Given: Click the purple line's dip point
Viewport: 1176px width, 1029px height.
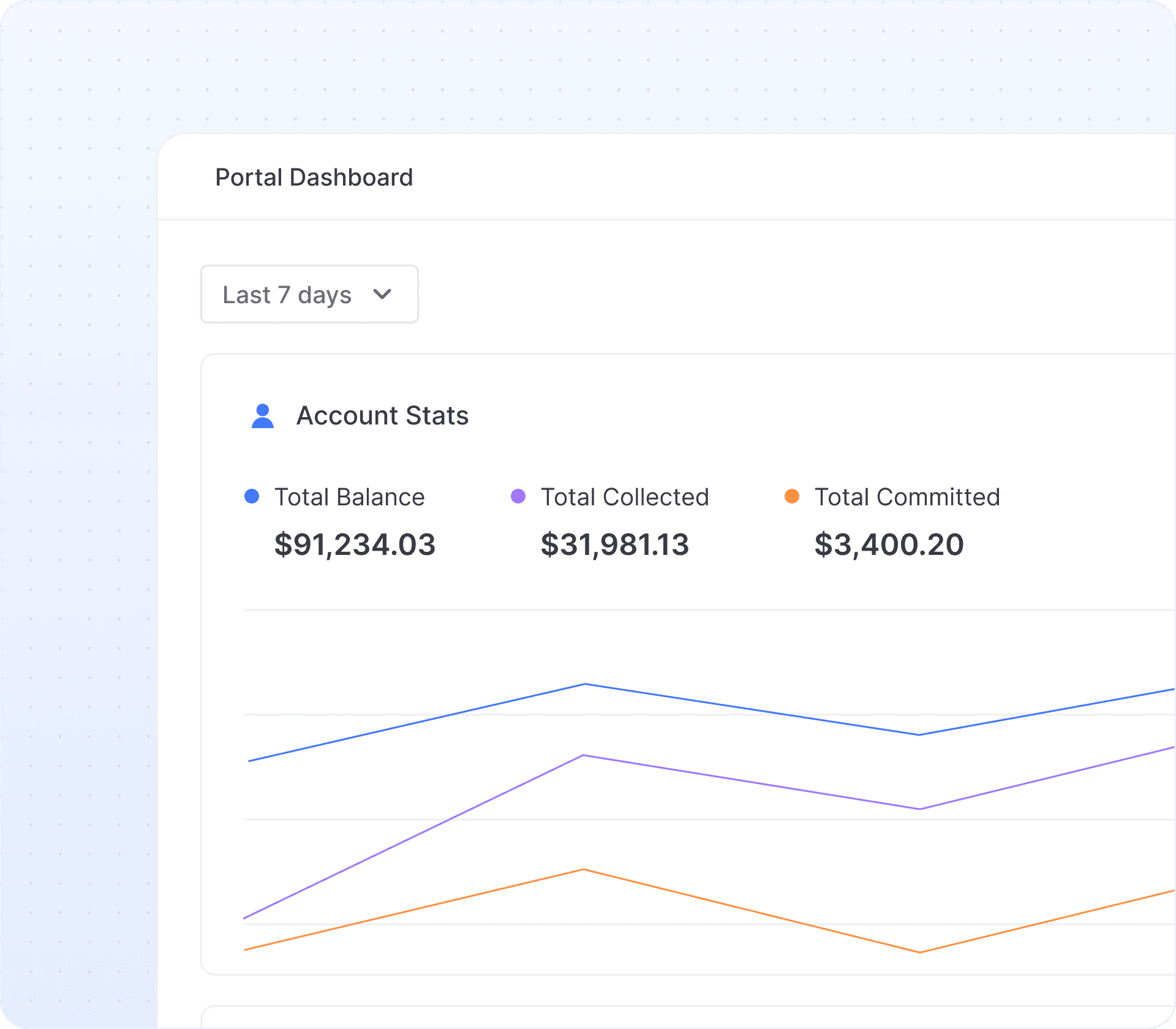Looking at the screenshot, I should [919, 809].
